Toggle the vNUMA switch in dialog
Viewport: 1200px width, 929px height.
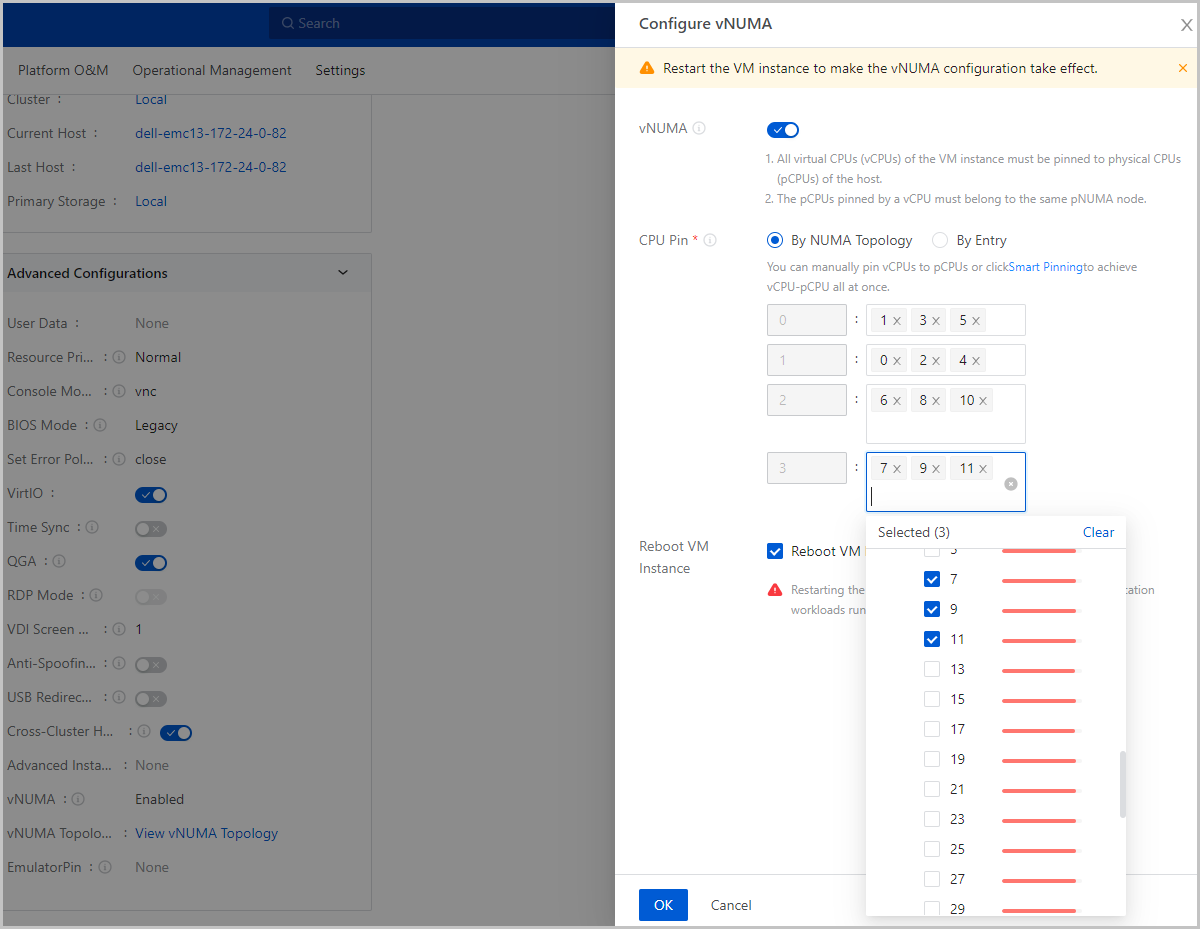[783, 130]
